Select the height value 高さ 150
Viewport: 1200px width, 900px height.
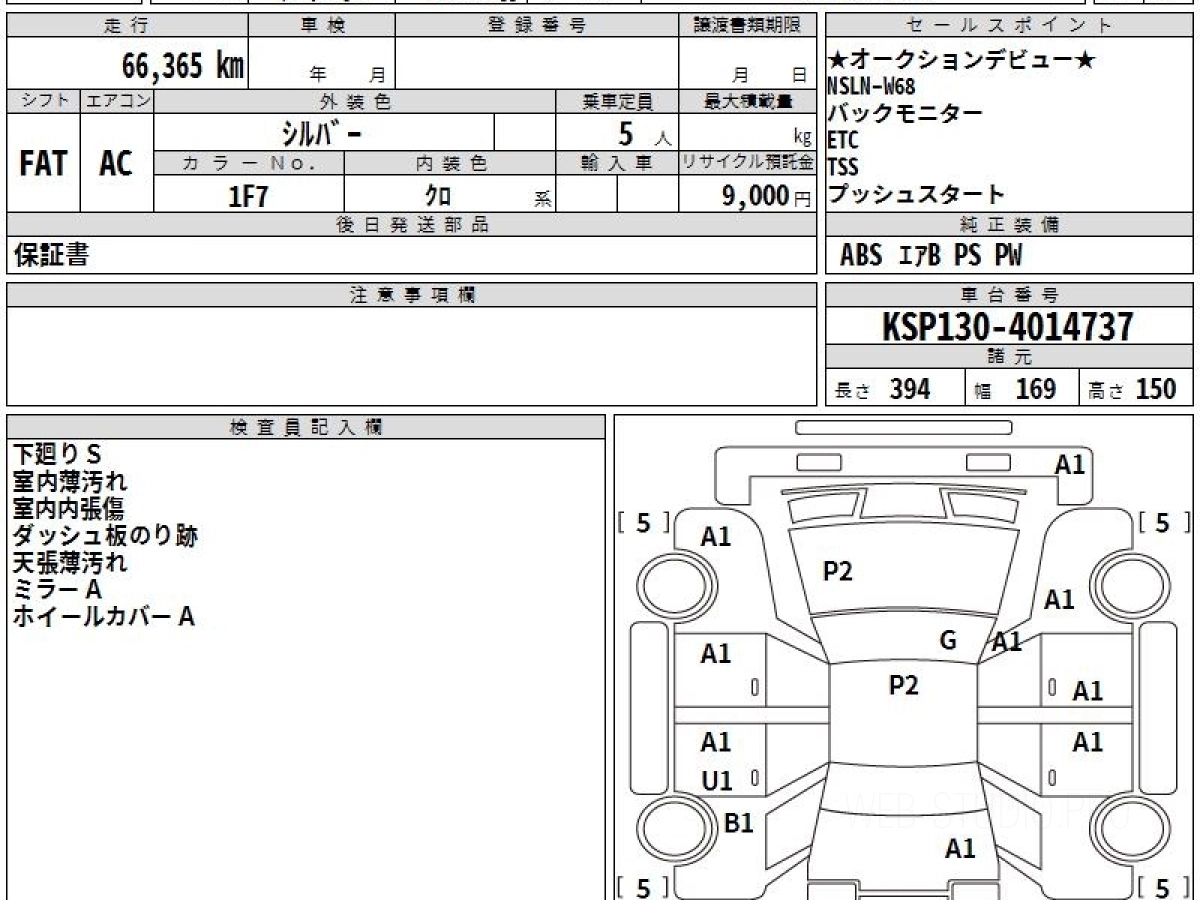point(1133,389)
